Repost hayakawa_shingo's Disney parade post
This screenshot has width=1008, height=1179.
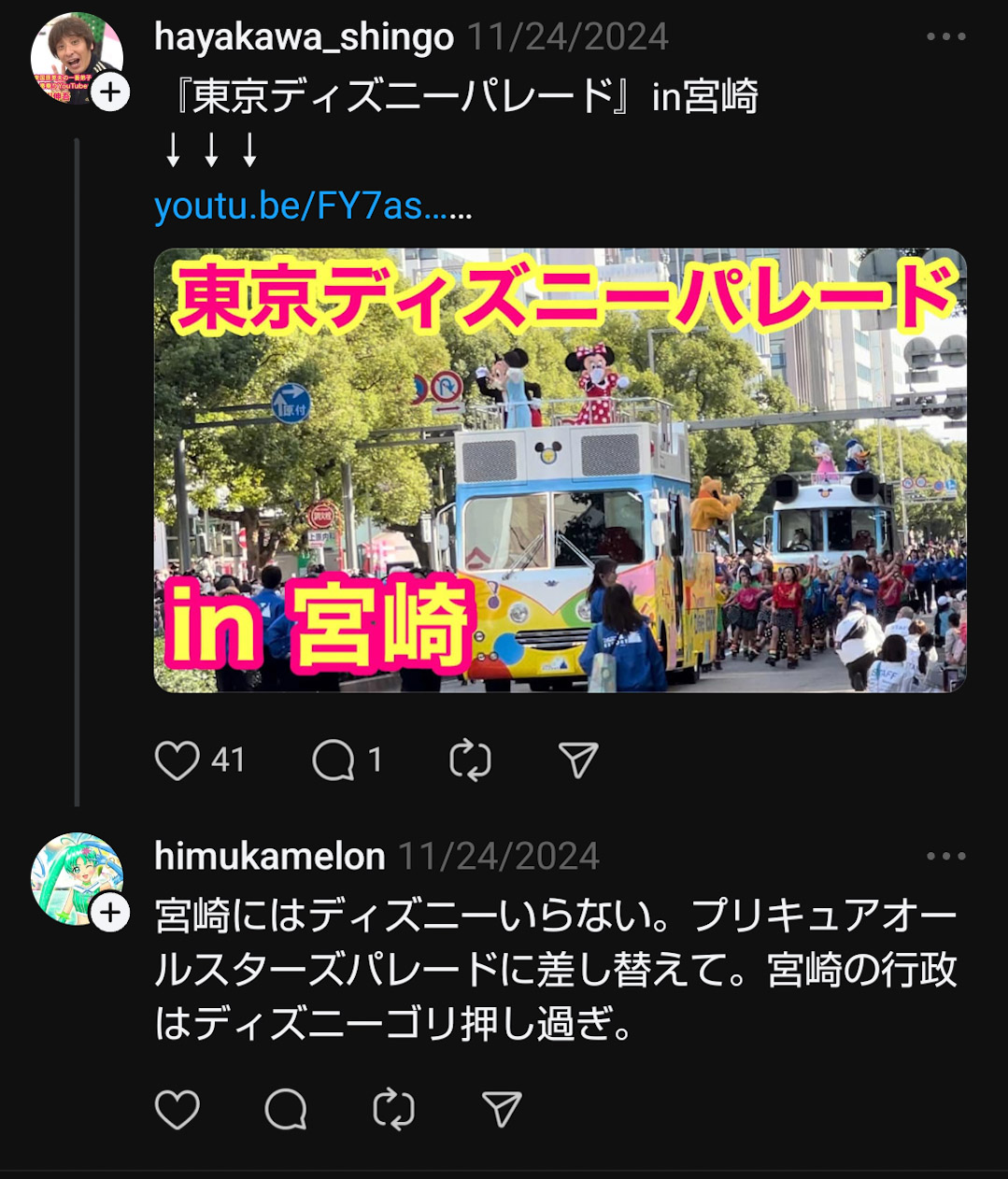(x=470, y=760)
